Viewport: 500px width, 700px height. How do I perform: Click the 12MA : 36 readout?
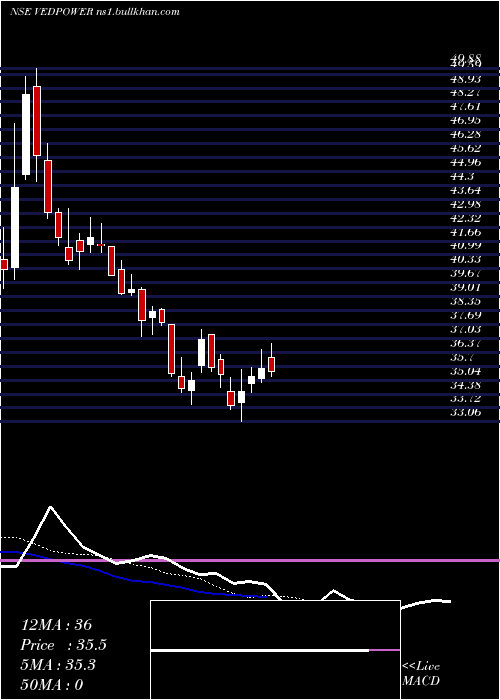[x=57, y=625]
